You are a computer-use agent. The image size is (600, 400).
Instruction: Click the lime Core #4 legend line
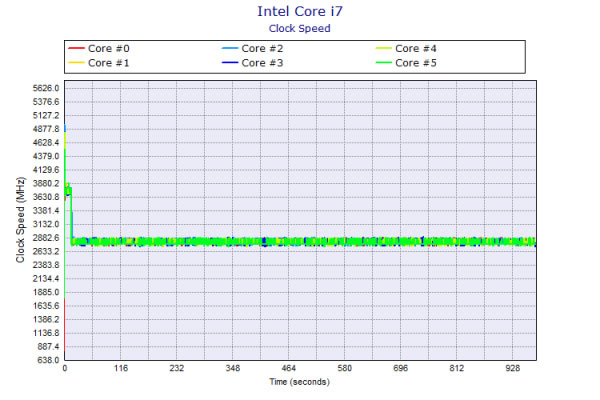383,48
